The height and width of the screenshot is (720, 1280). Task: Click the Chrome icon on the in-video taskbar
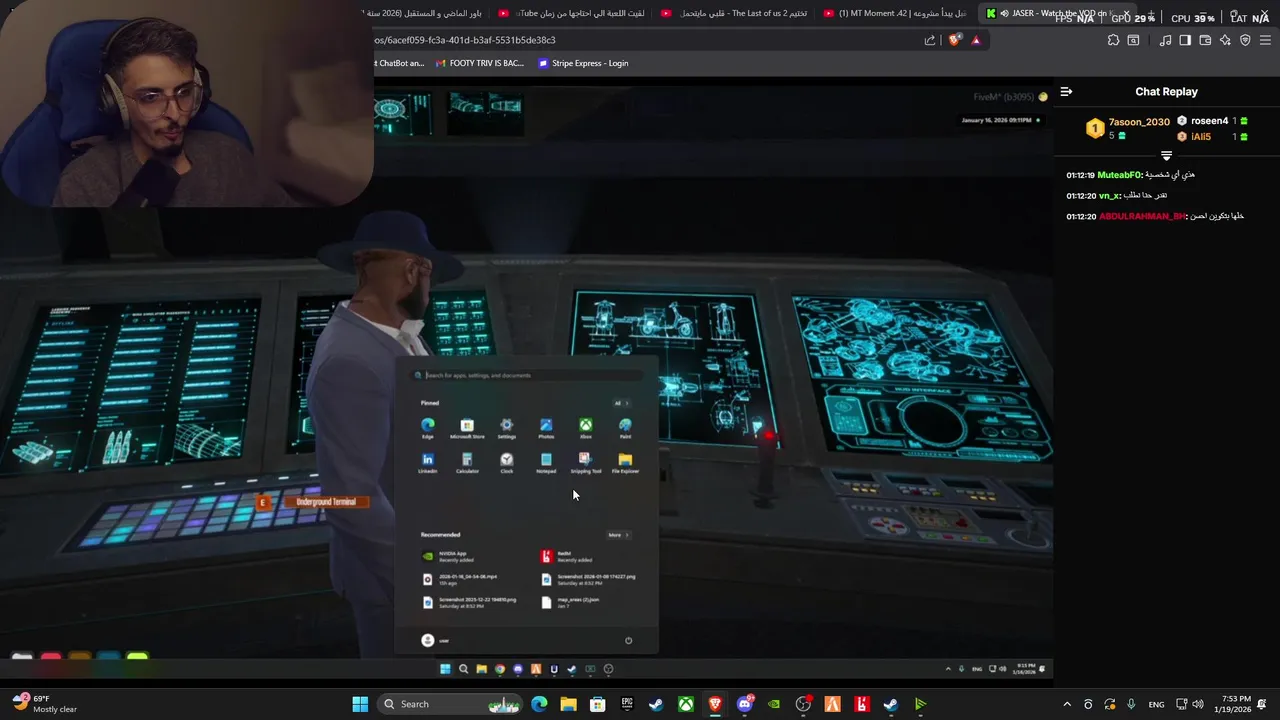click(499, 669)
